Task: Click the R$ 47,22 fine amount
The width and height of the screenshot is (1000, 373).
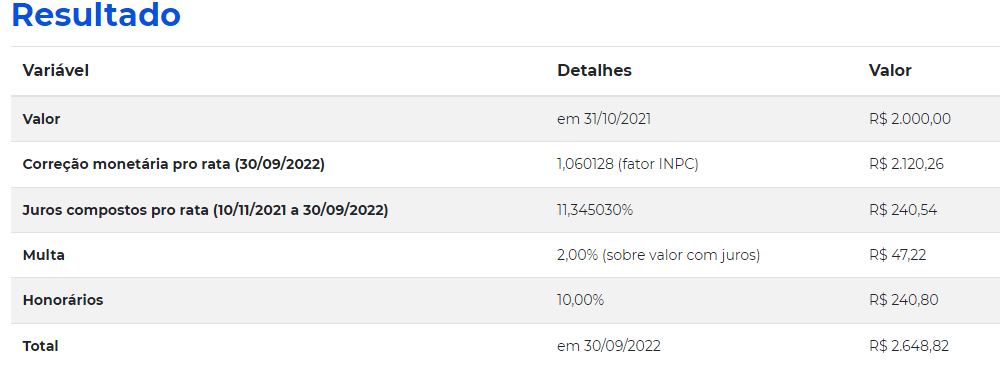Action: [897, 255]
